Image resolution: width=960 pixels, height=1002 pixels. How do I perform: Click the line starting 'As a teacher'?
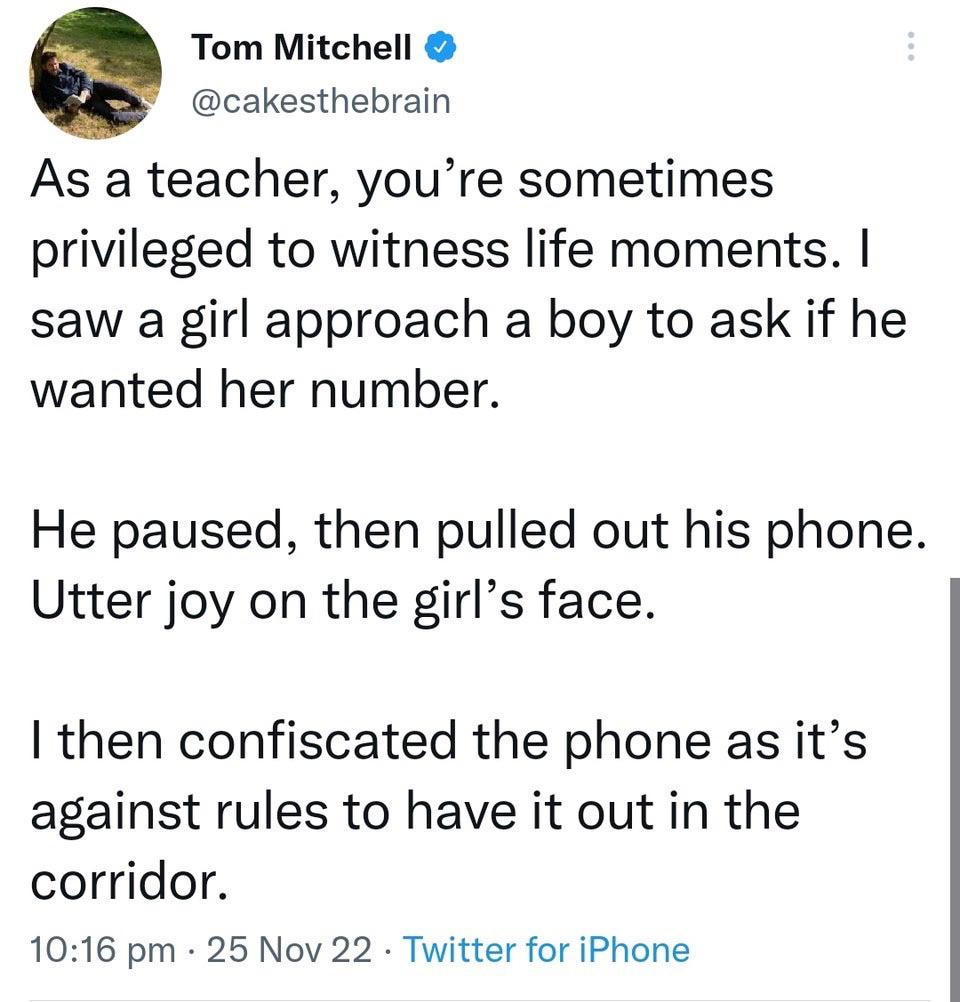(x=402, y=183)
